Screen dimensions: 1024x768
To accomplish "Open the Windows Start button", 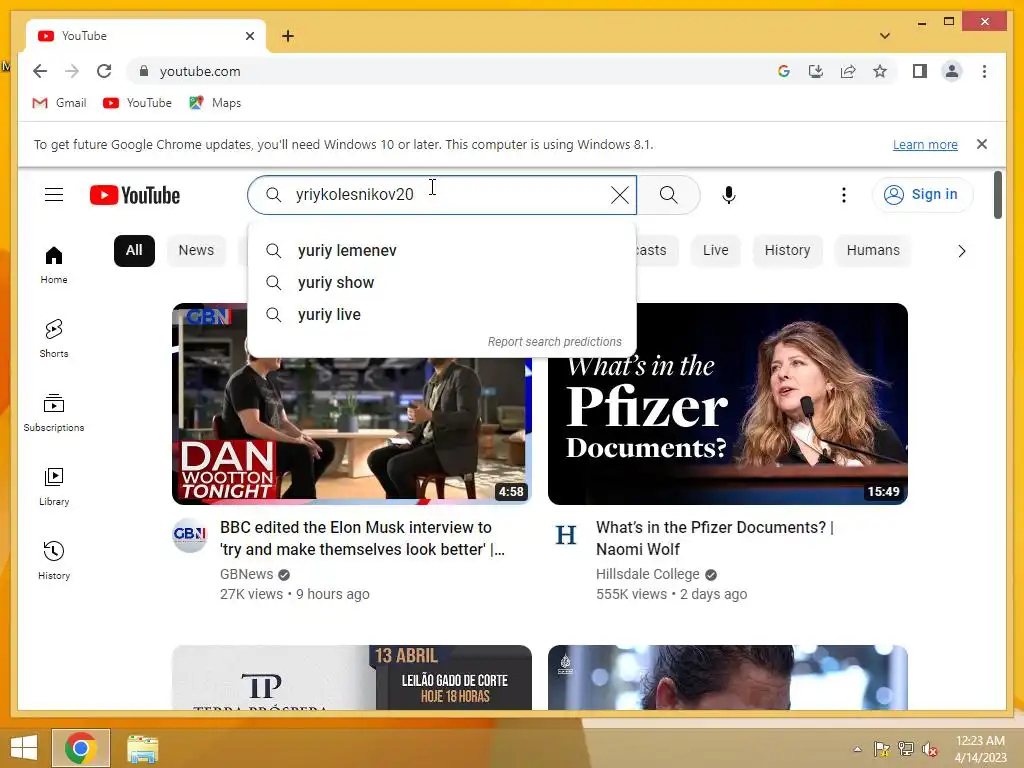I will pos(24,748).
